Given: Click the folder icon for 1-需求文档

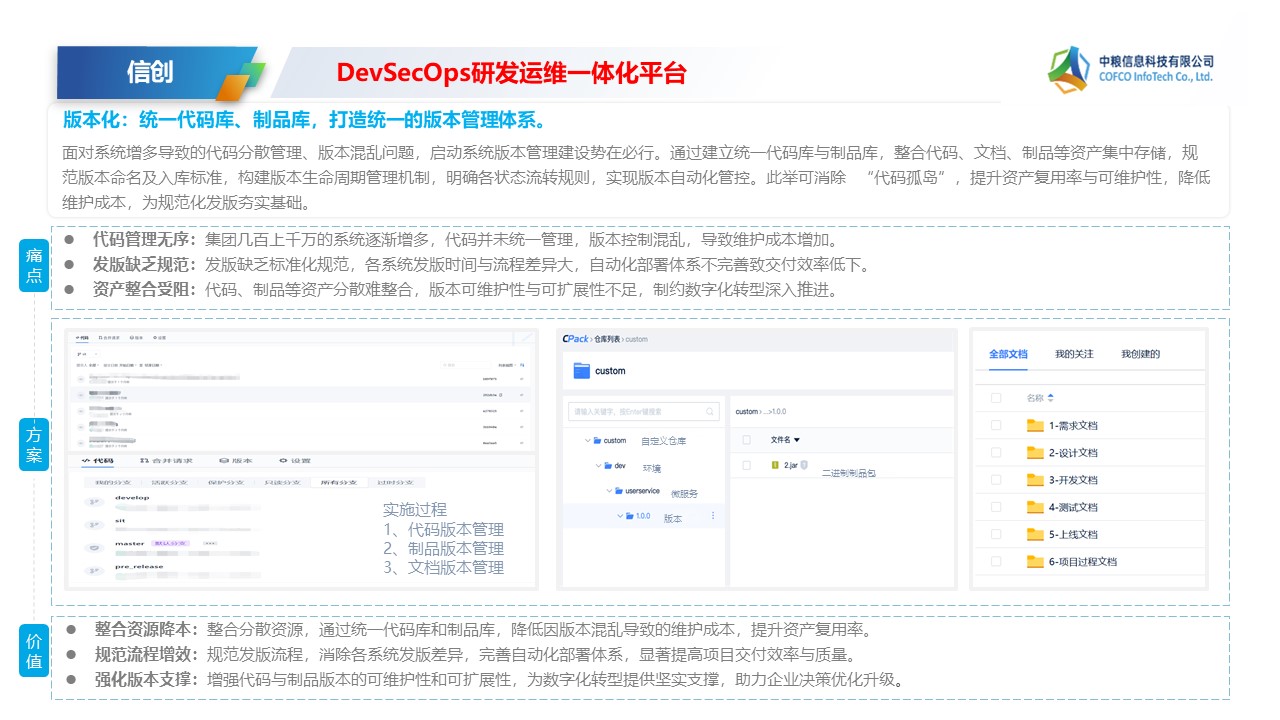Looking at the screenshot, I should point(1035,425).
